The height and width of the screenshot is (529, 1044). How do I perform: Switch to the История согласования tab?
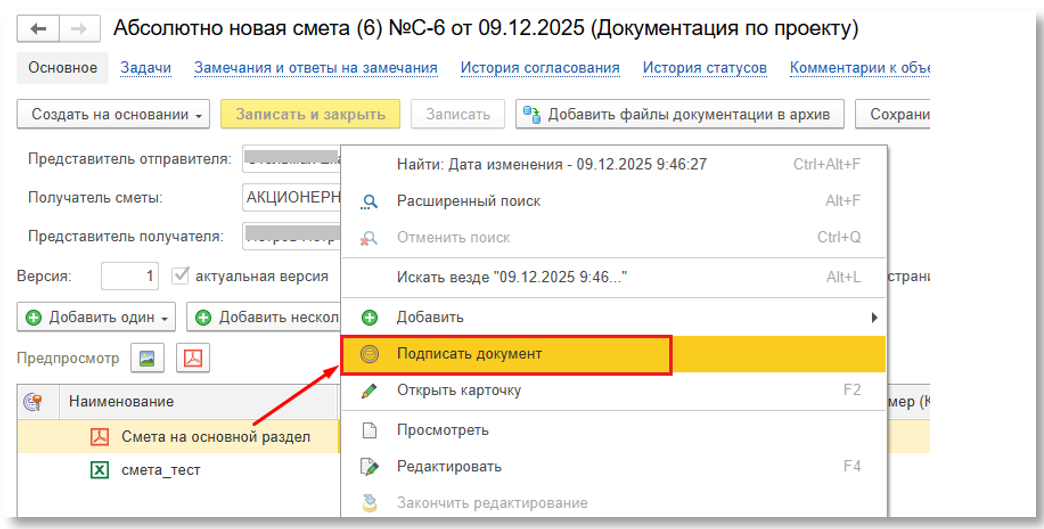point(540,68)
